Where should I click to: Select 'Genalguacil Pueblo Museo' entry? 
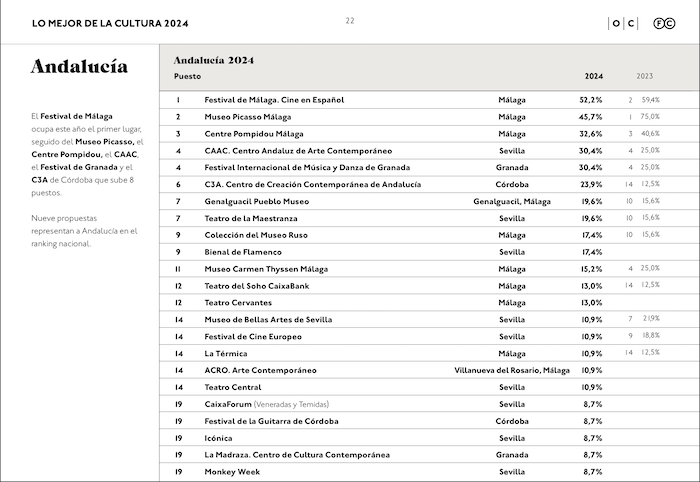pyautogui.click(x=257, y=201)
